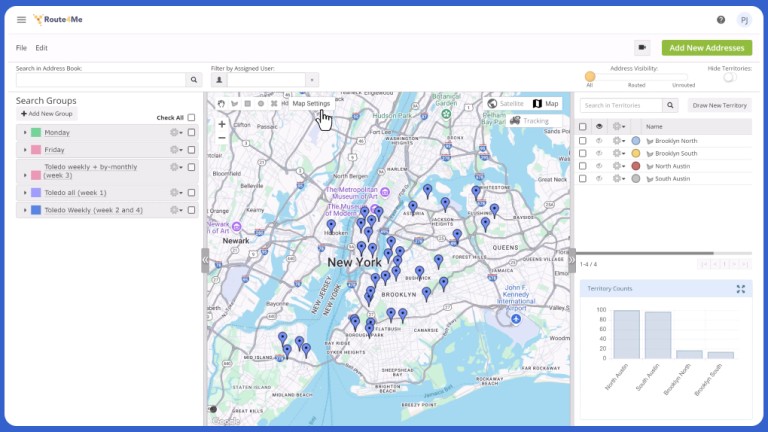This screenshot has width=768, height=432.
Task: Select all territories with header checkbox
Action: 582,126
